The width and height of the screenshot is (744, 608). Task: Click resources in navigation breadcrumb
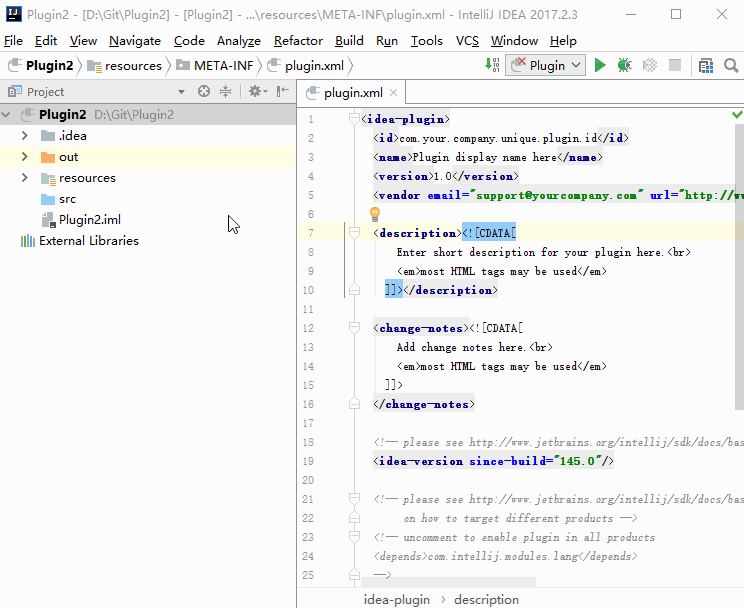tap(125, 65)
